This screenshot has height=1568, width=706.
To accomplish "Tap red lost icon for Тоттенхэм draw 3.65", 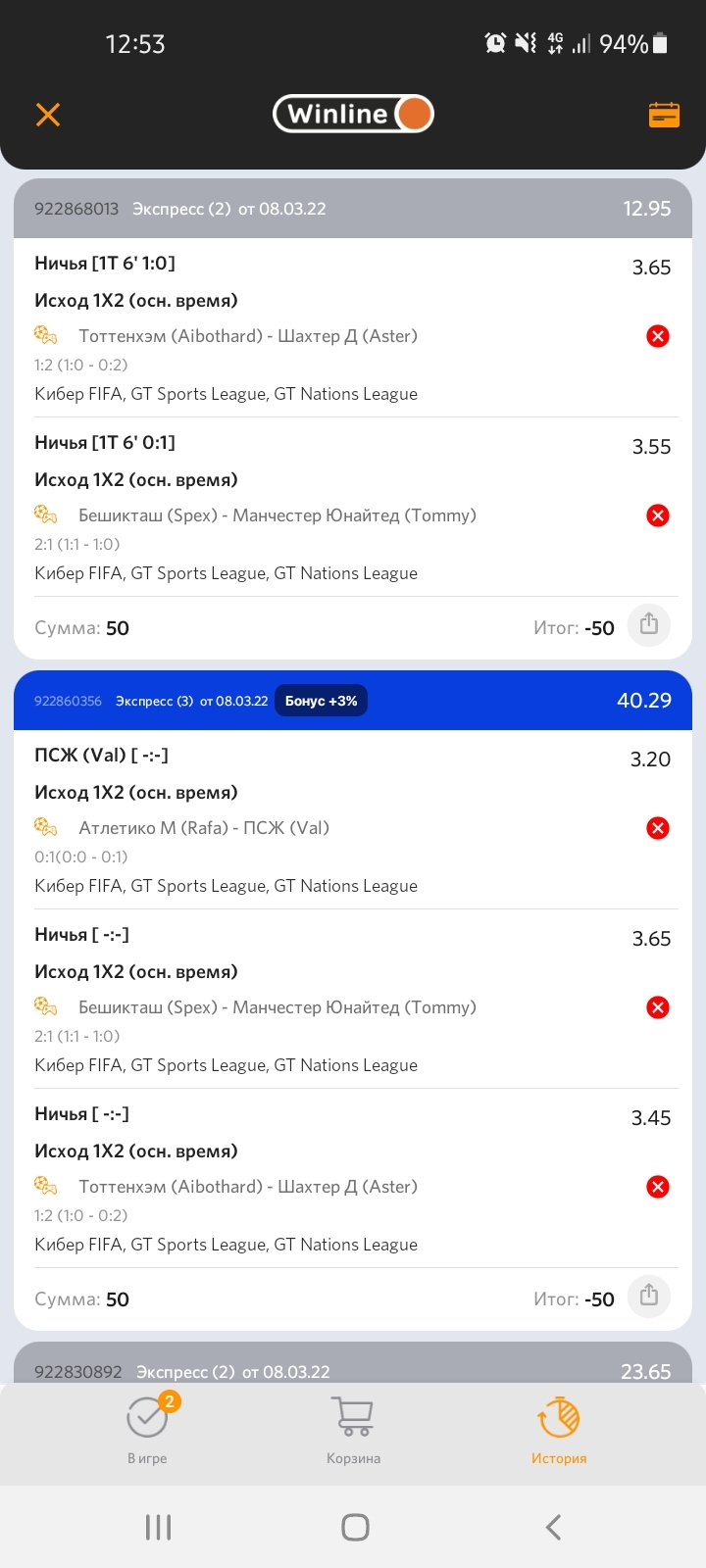I will pyautogui.click(x=658, y=336).
